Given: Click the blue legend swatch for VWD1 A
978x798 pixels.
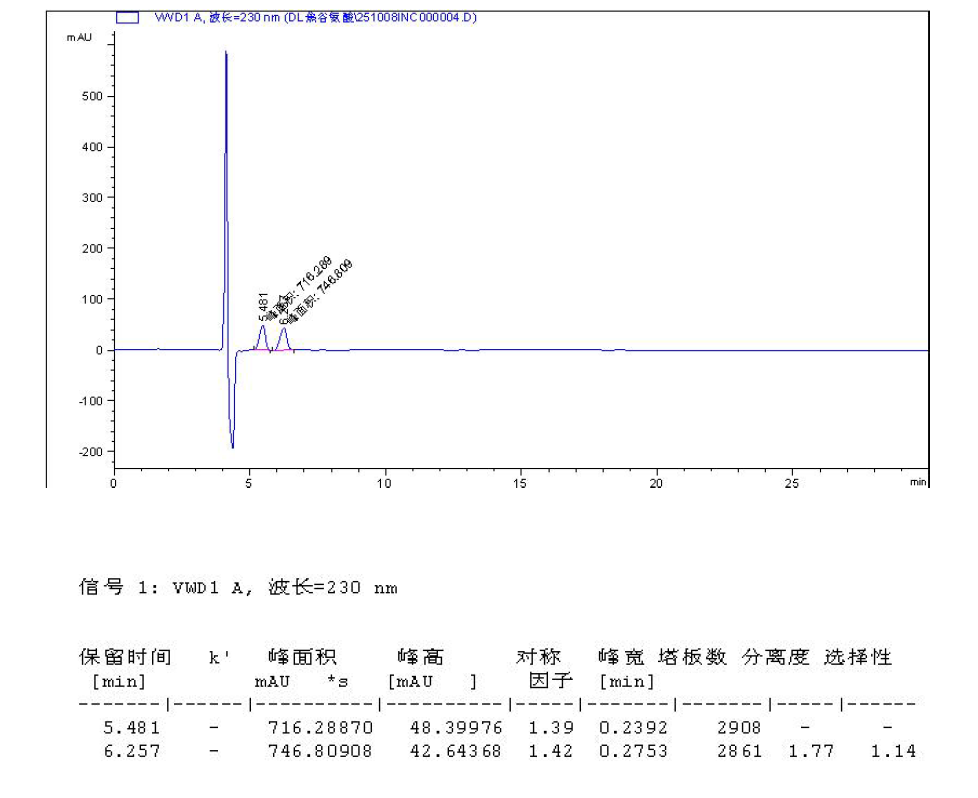Looking at the screenshot, I should tap(127, 17).
